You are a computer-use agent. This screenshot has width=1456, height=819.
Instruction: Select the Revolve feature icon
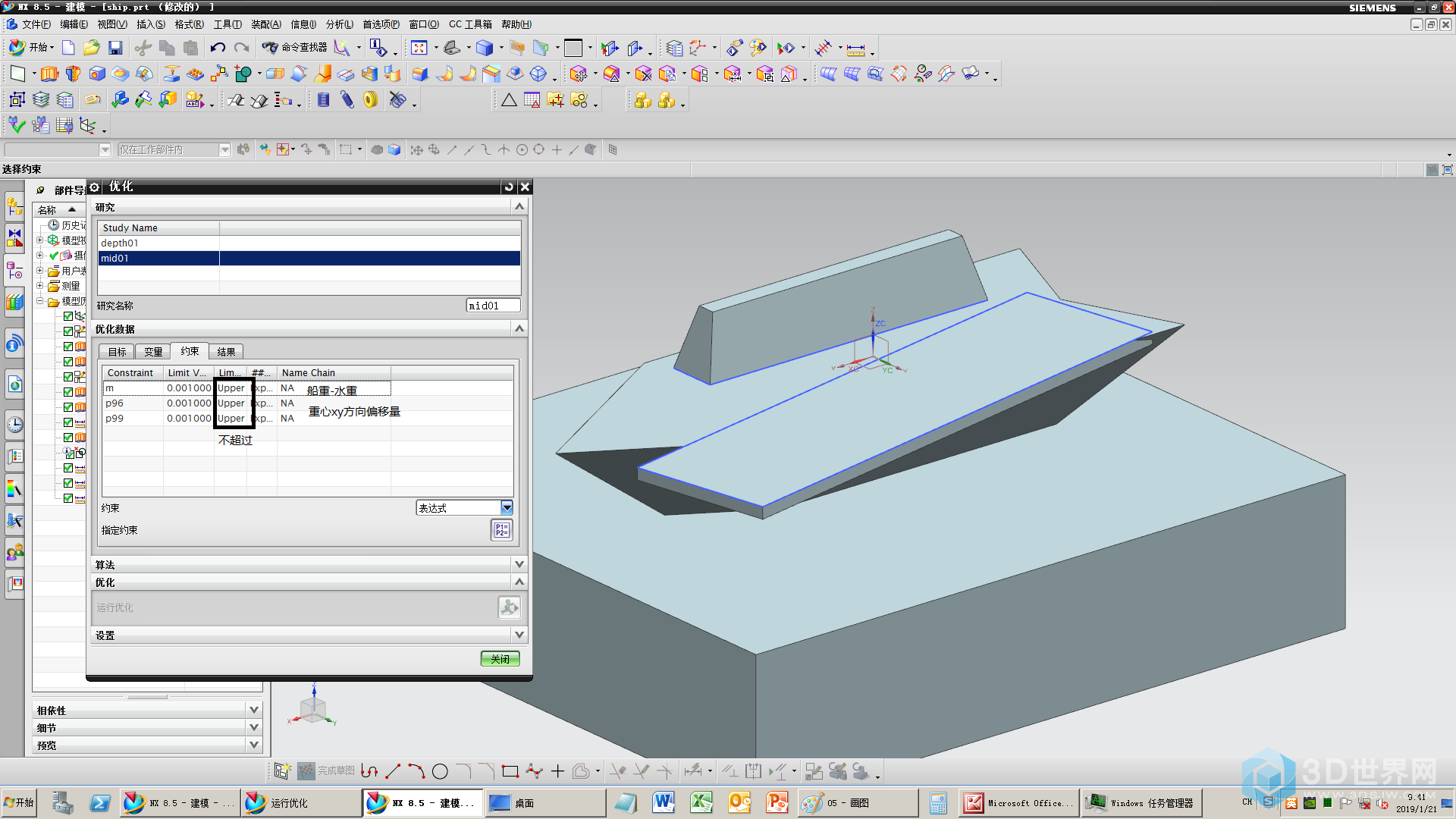[73, 74]
